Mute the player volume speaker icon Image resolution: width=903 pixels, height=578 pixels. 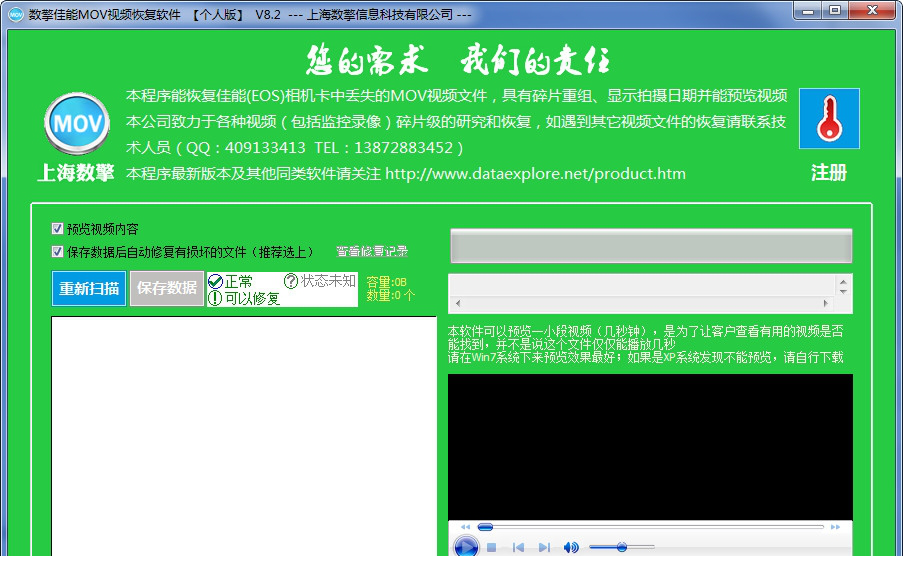click(x=571, y=547)
